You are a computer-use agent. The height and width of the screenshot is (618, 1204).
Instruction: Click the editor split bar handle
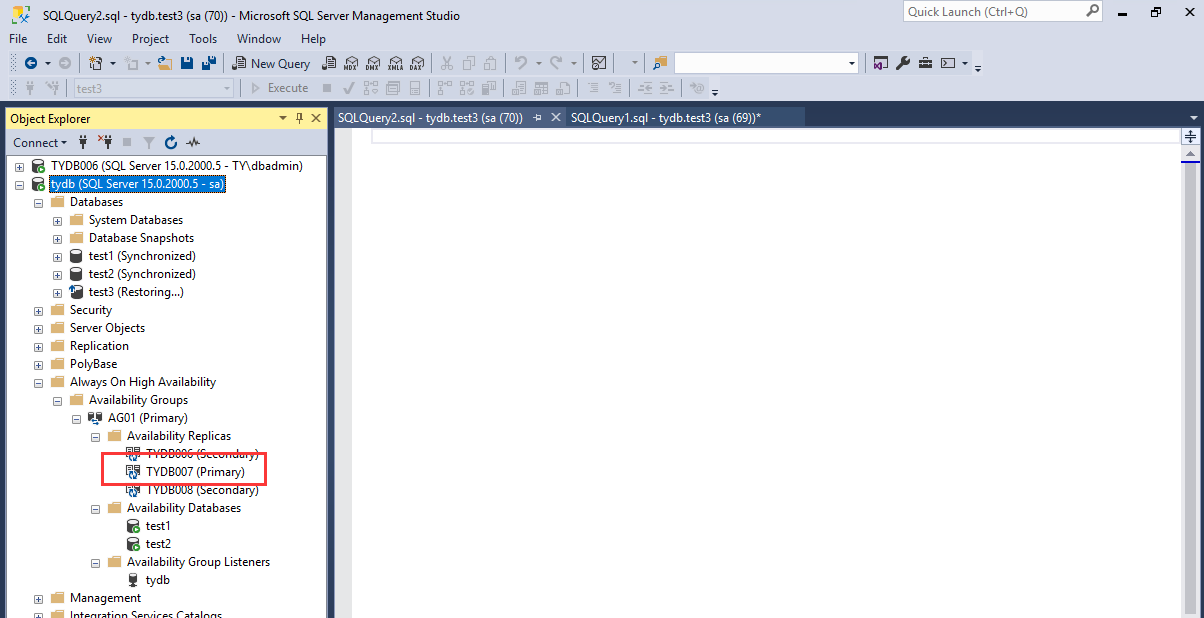(x=1190, y=136)
